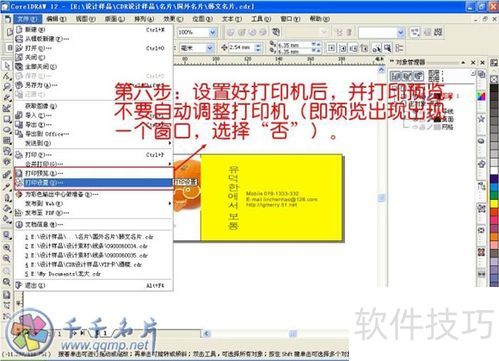Open the 编辑 (Edit) menu

coord(56,19)
